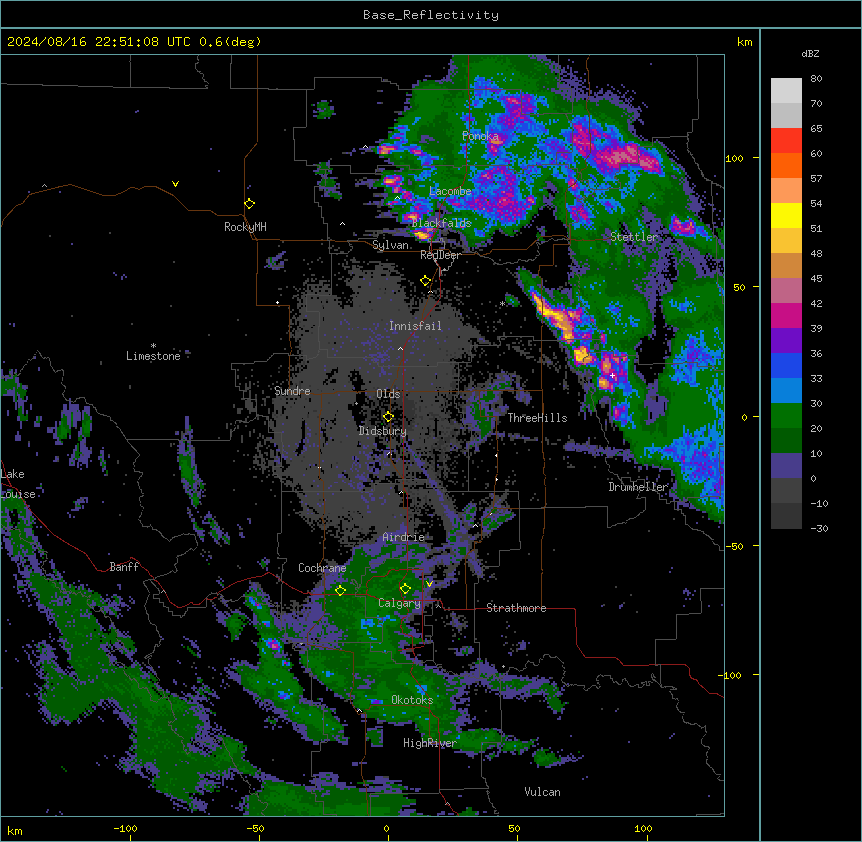Click the Innisfail label
Viewport: 862px width, 842px height.
pos(415,326)
